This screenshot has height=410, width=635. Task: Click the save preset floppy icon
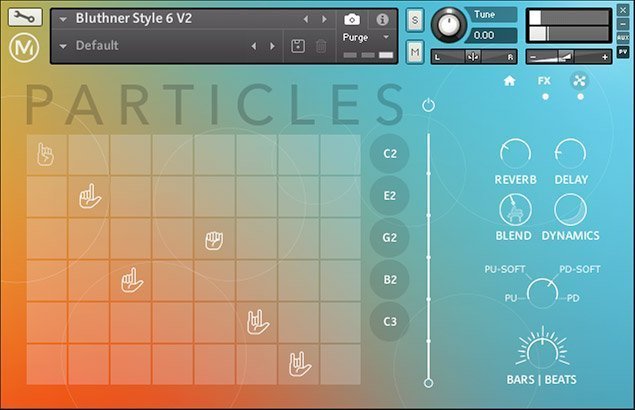[297, 46]
